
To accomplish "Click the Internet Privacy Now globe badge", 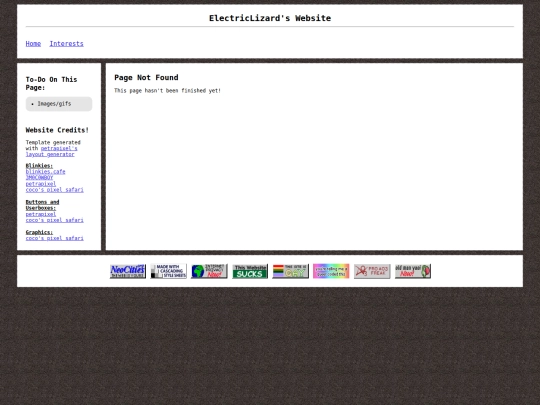I will (x=209, y=271).
